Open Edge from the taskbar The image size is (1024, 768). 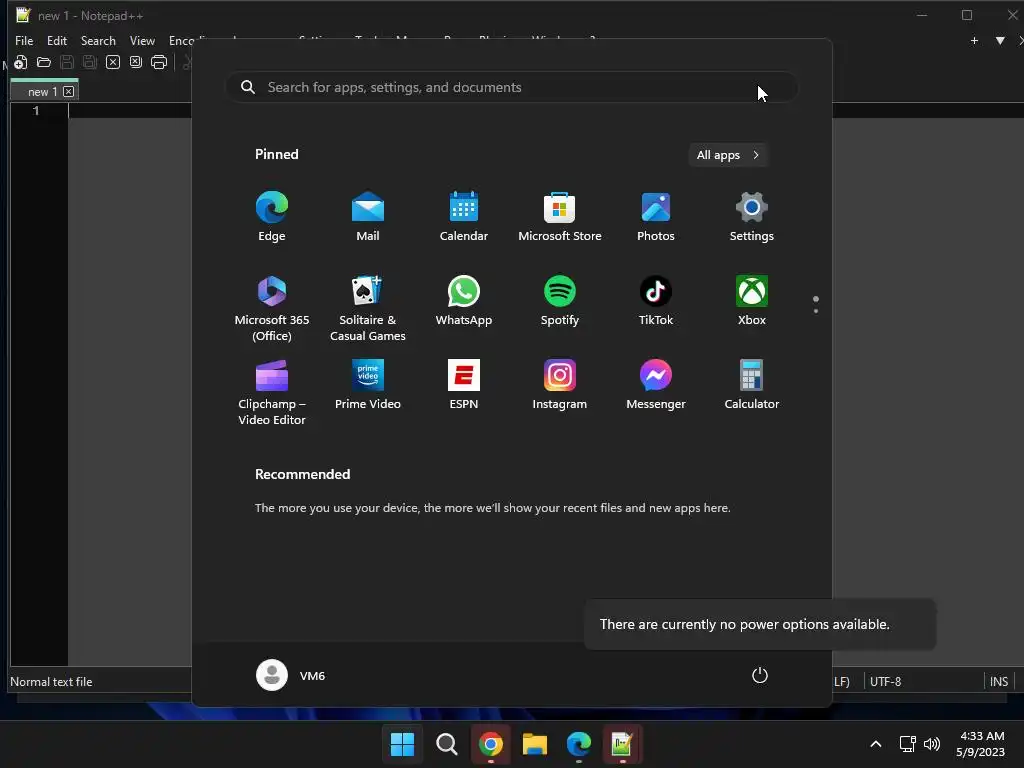tap(579, 744)
